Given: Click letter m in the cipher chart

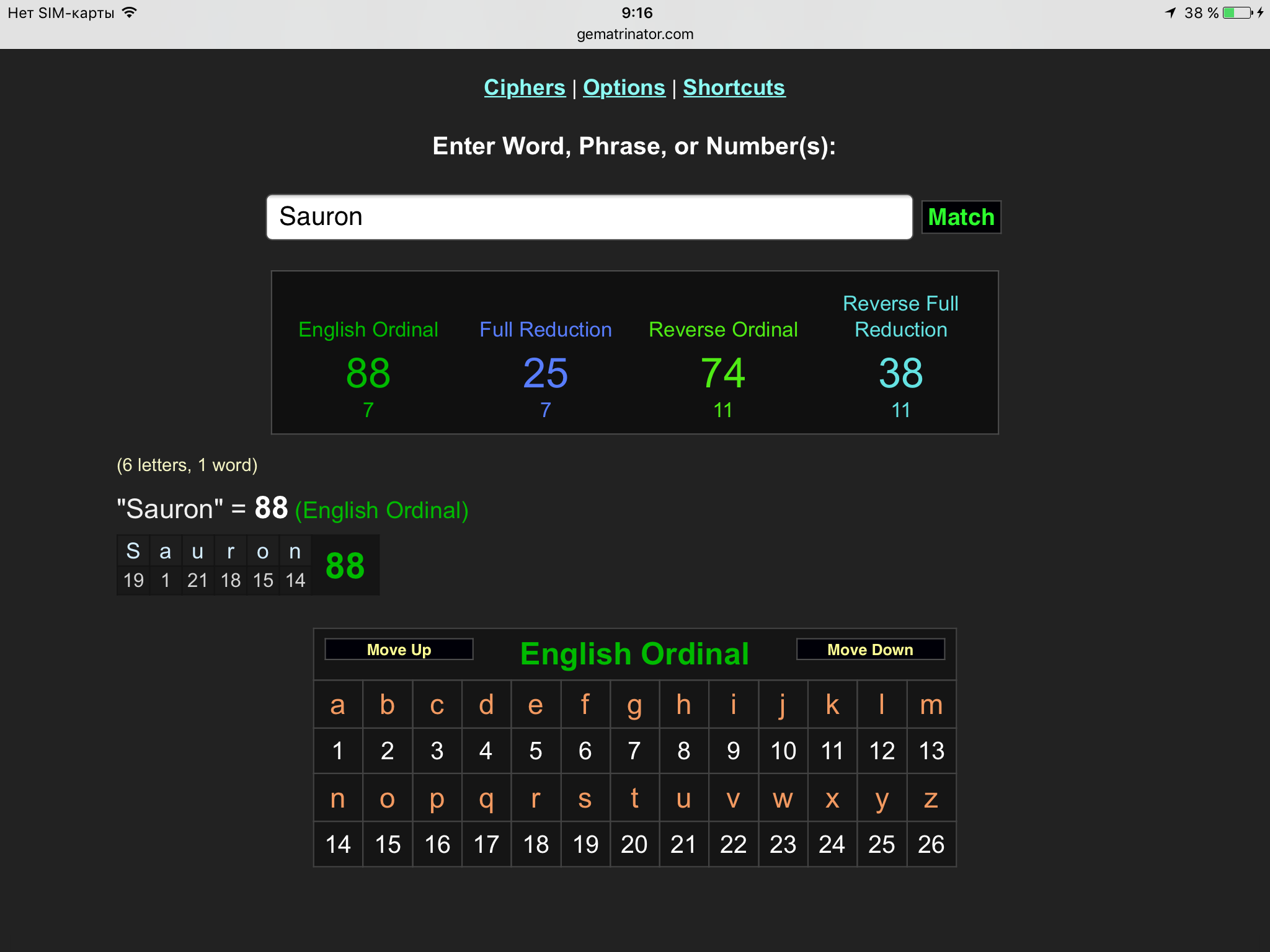Looking at the screenshot, I should [931, 705].
